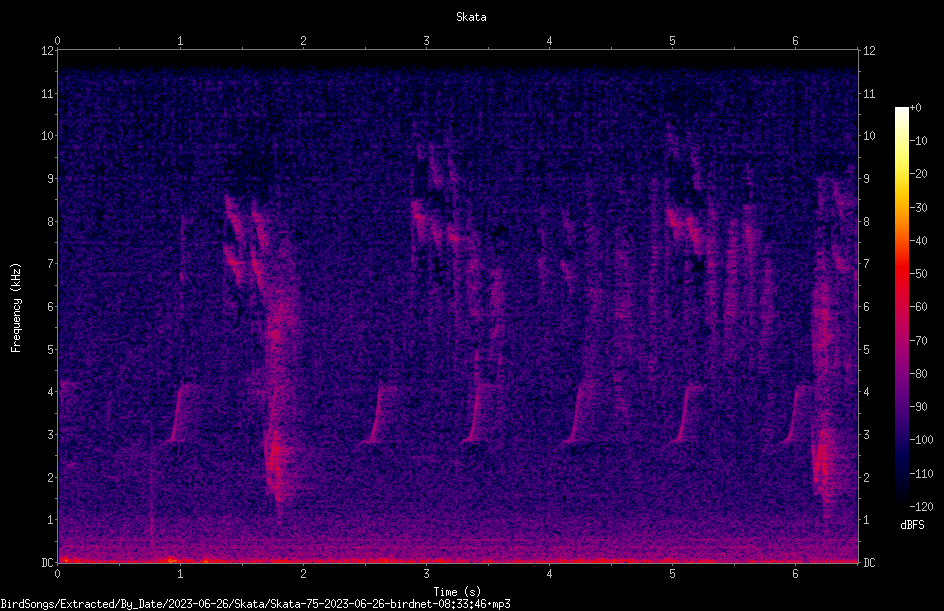
Task: Click the "-30" value on the color scale
Action: coord(918,208)
